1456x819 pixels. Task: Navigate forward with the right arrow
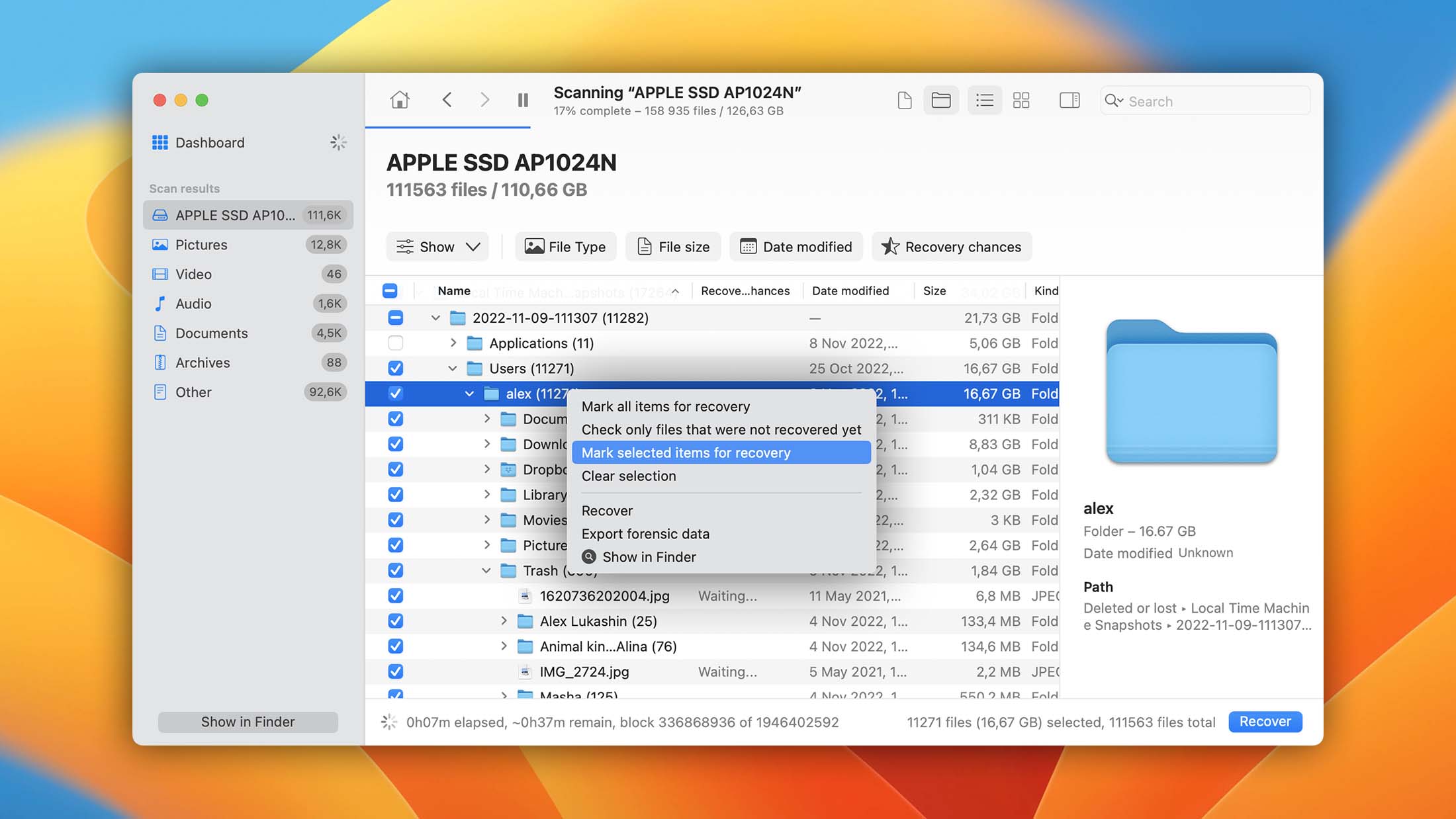pyautogui.click(x=484, y=101)
